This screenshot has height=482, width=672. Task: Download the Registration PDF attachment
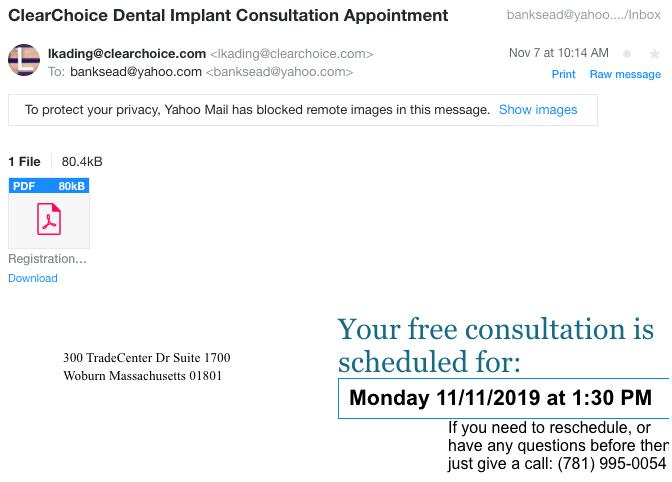pyautogui.click(x=33, y=278)
